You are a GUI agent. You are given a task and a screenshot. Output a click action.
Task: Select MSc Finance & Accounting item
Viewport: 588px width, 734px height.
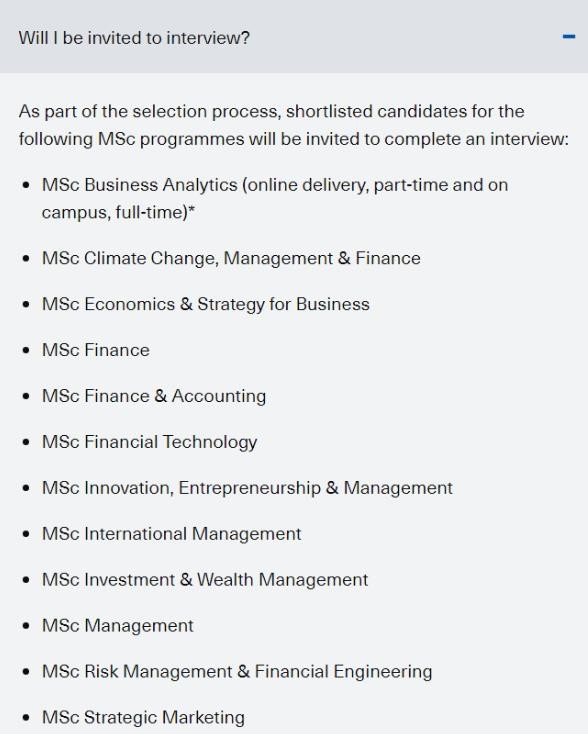pyautogui.click(x=154, y=396)
